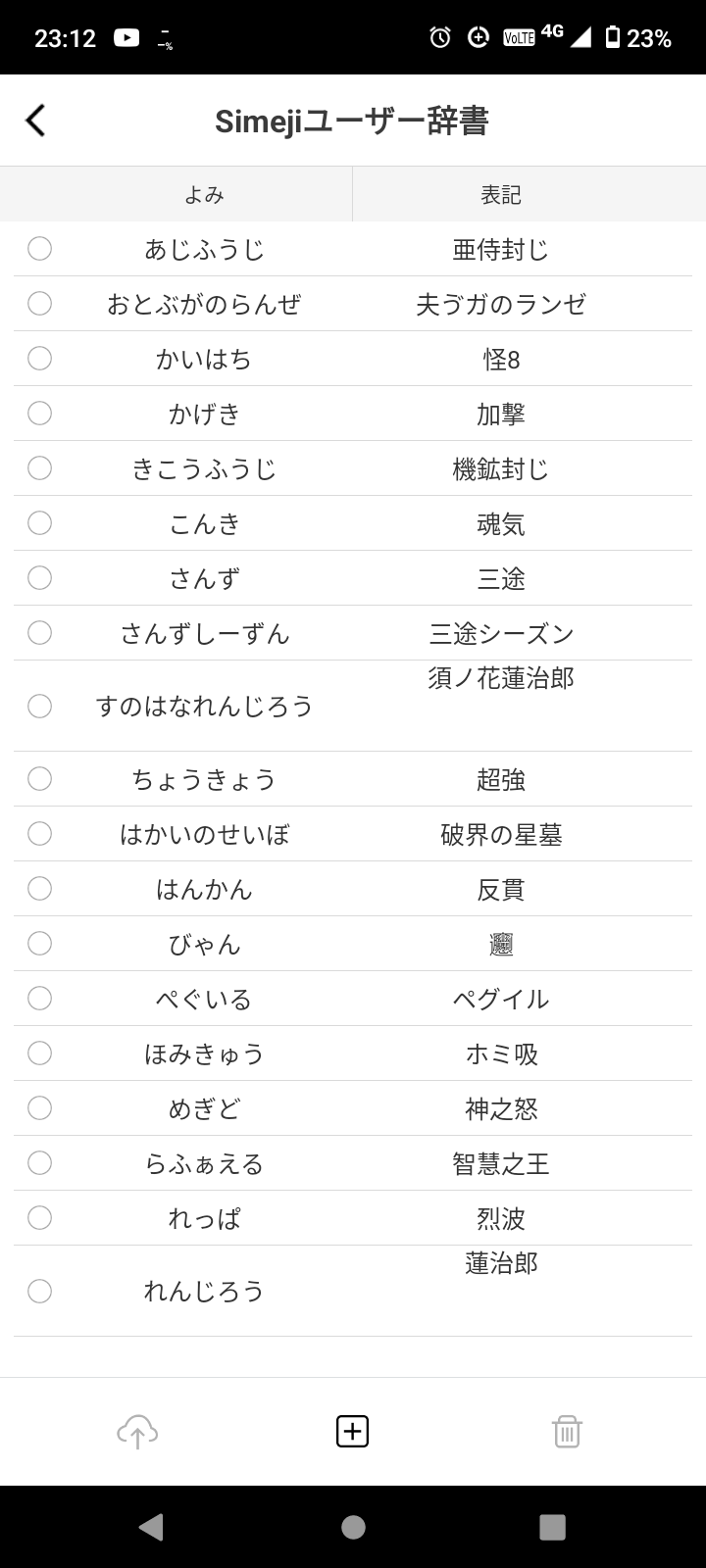Tap the word 三途シーズン
The height and width of the screenshot is (1568, 706).
(500, 633)
